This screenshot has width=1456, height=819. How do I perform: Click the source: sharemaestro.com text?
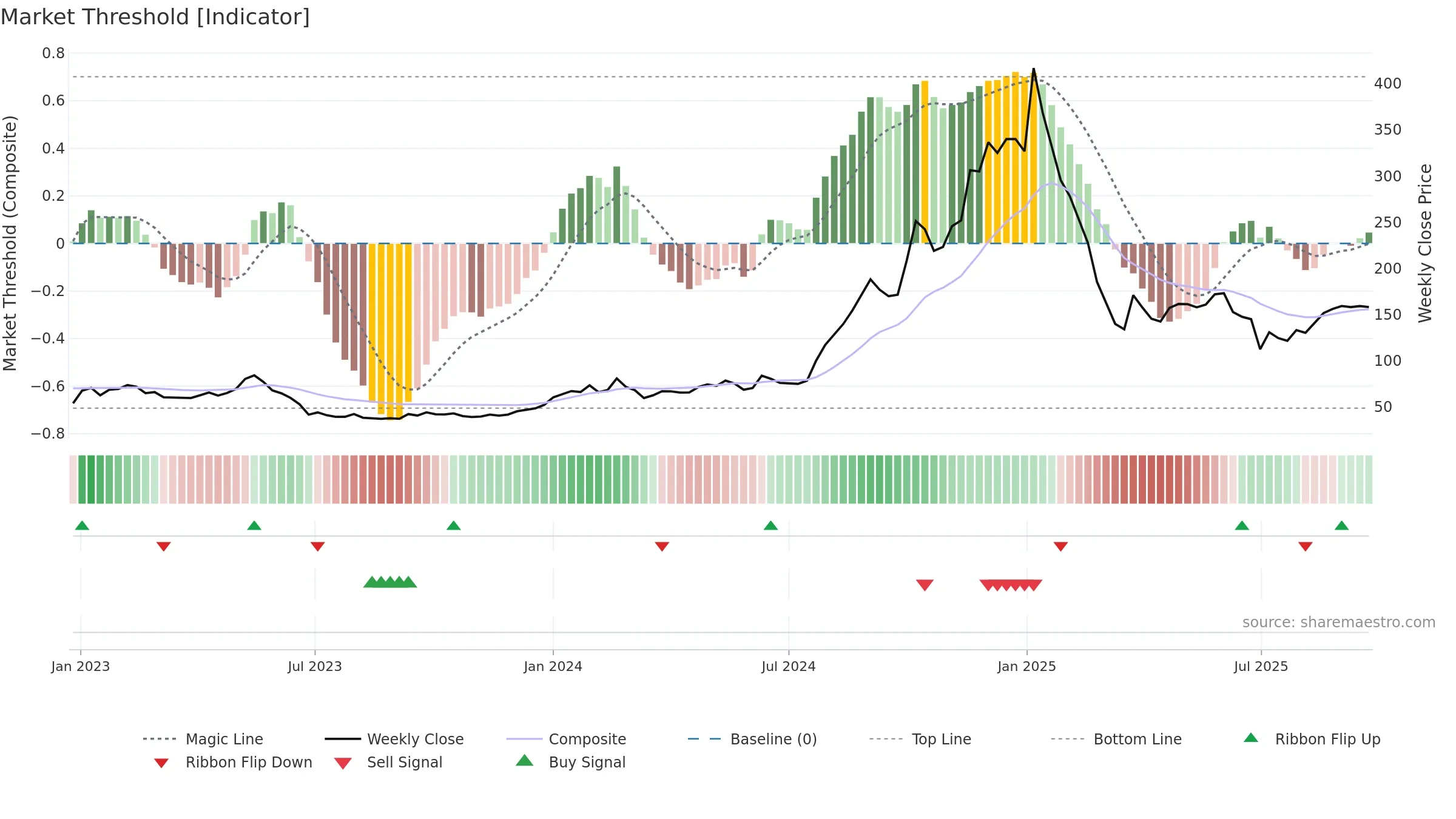[x=1338, y=622]
